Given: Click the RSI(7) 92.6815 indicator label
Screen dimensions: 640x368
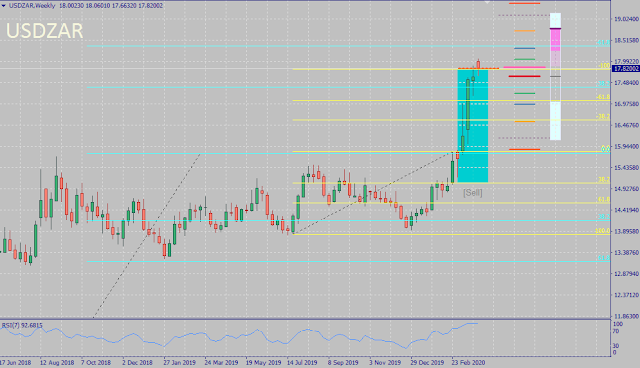Looking at the screenshot, I should (x=22, y=325).
